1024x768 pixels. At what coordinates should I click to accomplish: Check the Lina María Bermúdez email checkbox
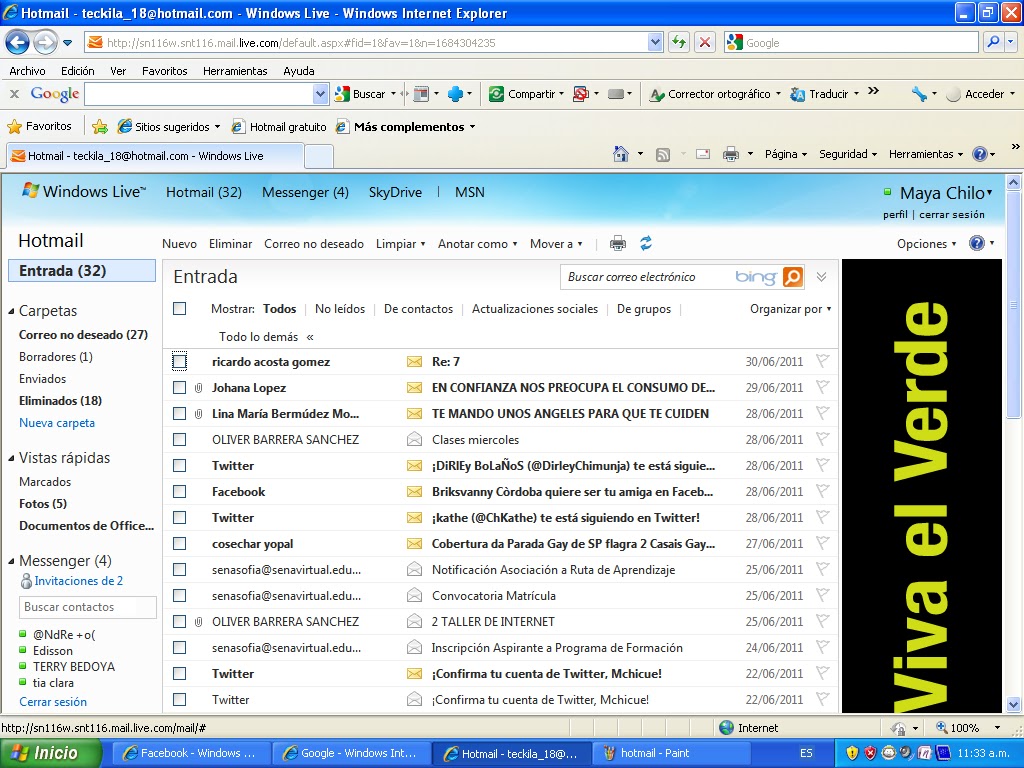(180, 413)
